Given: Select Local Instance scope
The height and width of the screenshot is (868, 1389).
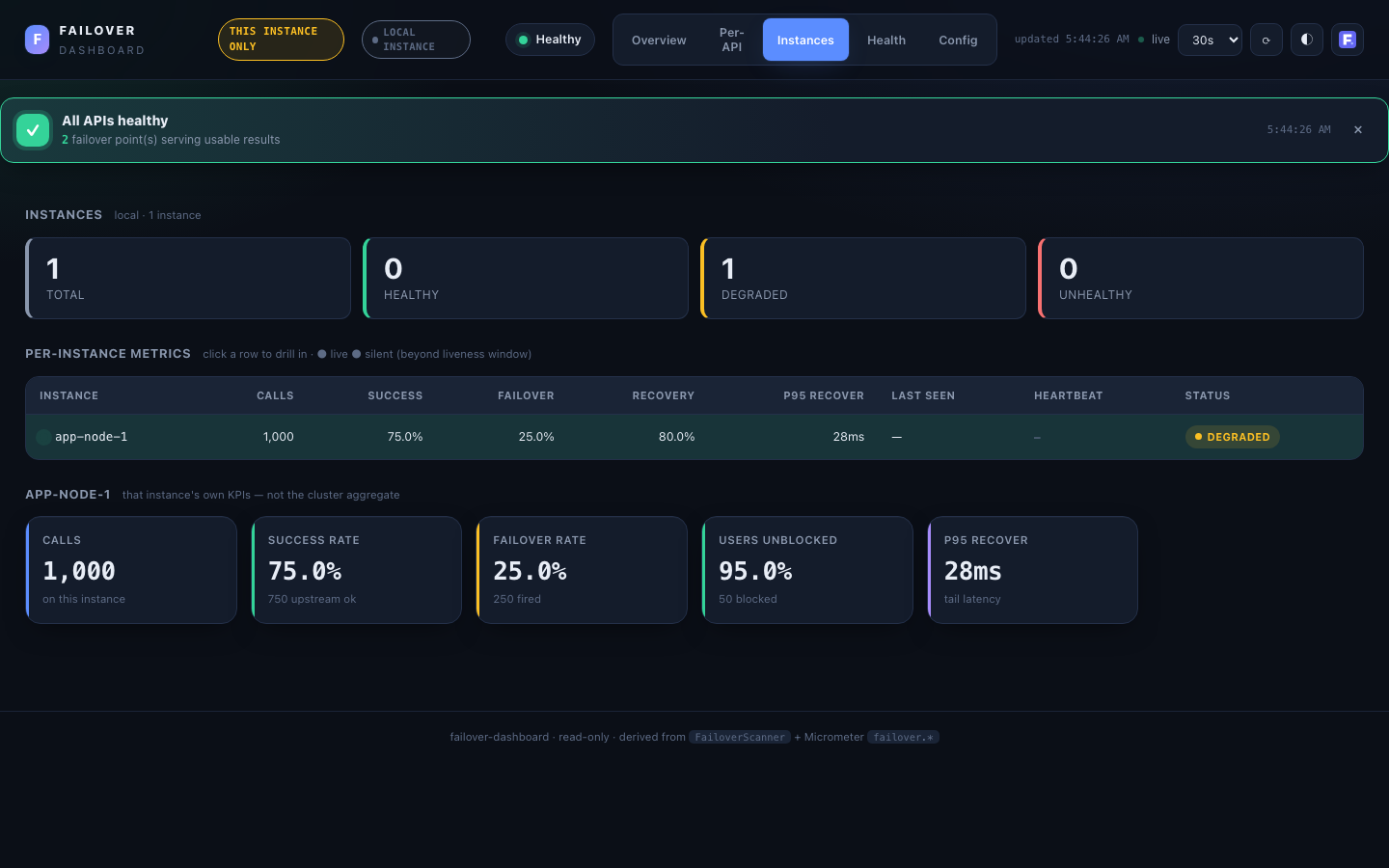Looking at the screenshot, I should coord(416,40).
